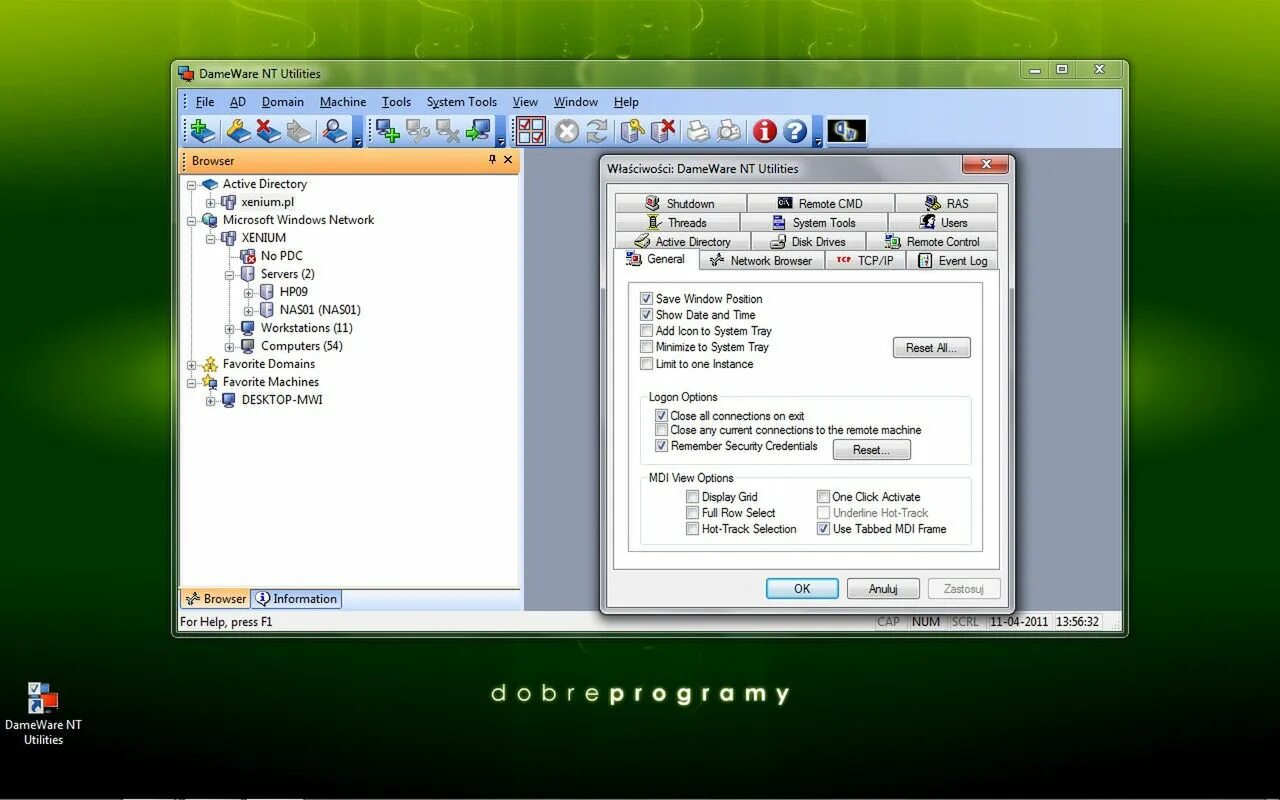Collapse the Active Directory tree node
This screenshot has width=1280, height=800.
[191, 184]
